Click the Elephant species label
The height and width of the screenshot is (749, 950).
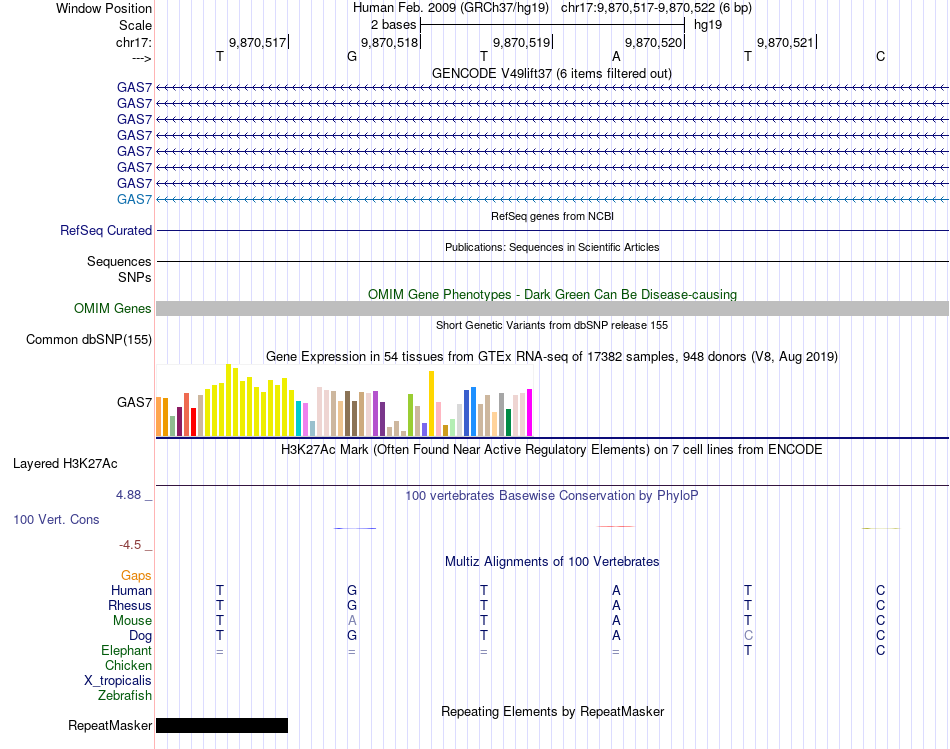coord(126,651)
